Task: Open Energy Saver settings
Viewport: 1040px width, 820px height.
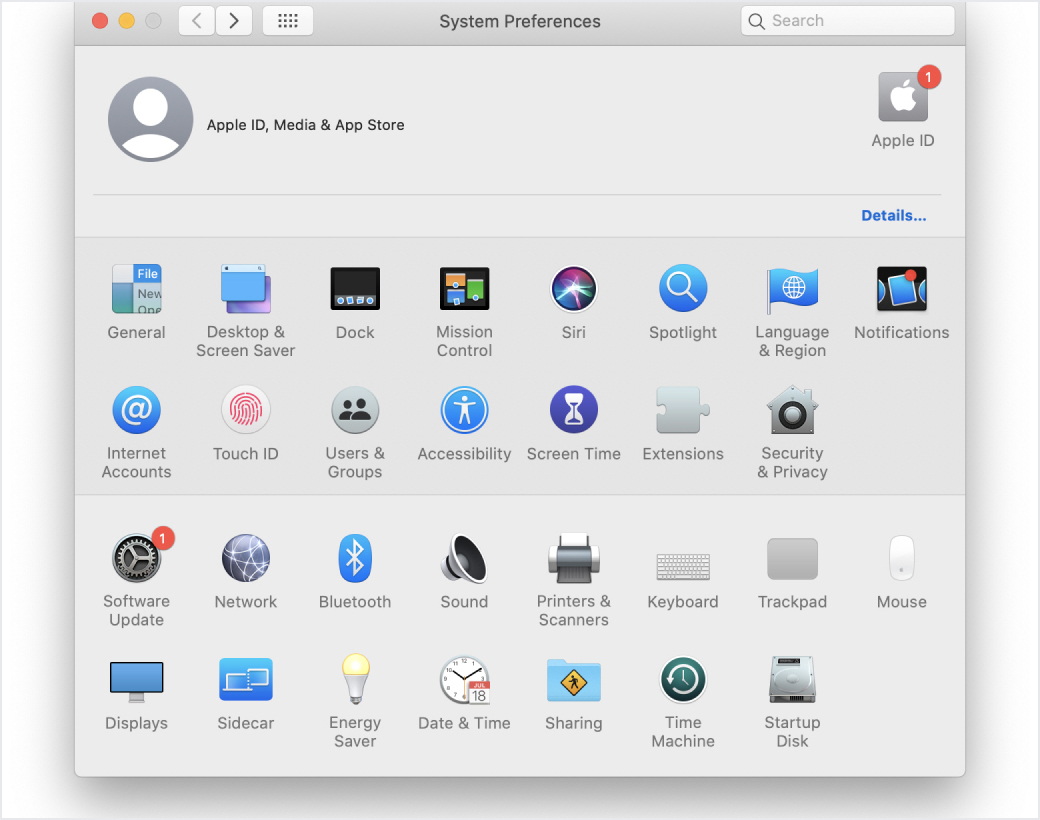Action: coord(354,681)
